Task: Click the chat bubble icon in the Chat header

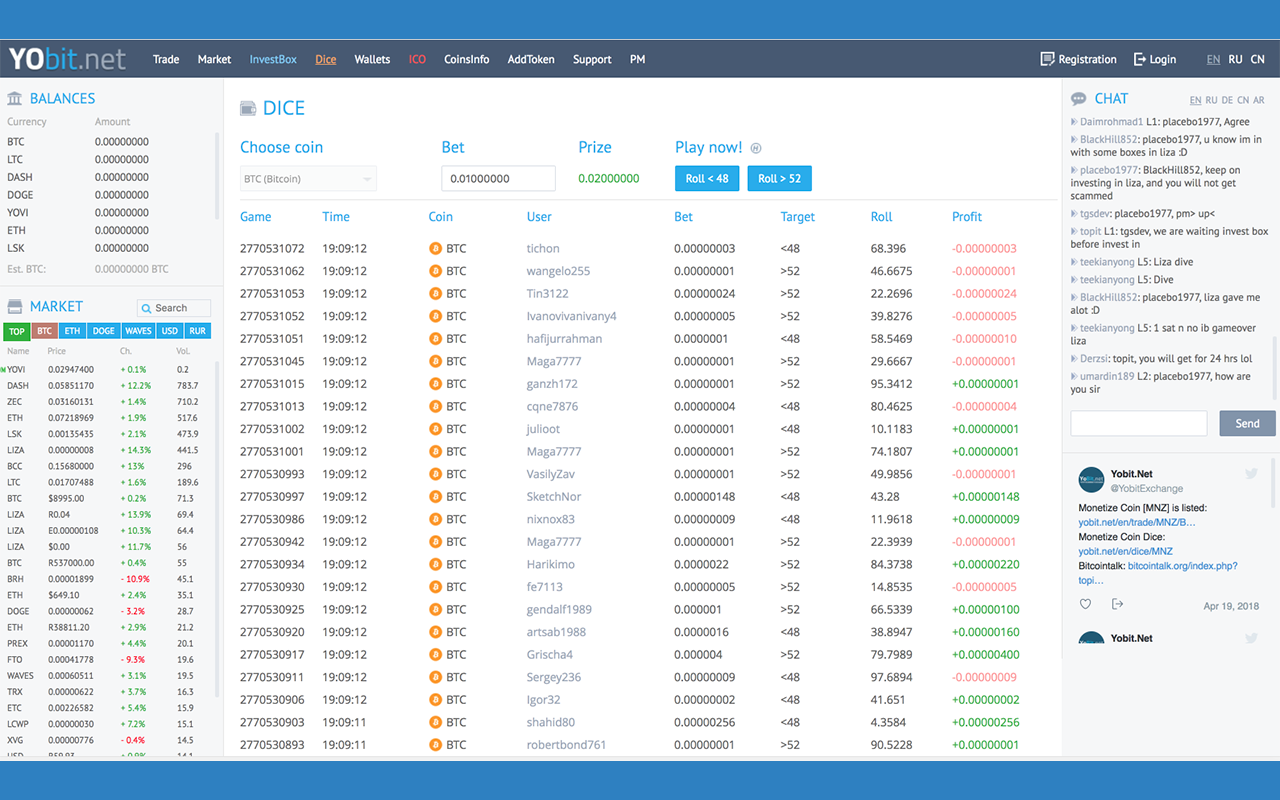Action: point(1078,98)
